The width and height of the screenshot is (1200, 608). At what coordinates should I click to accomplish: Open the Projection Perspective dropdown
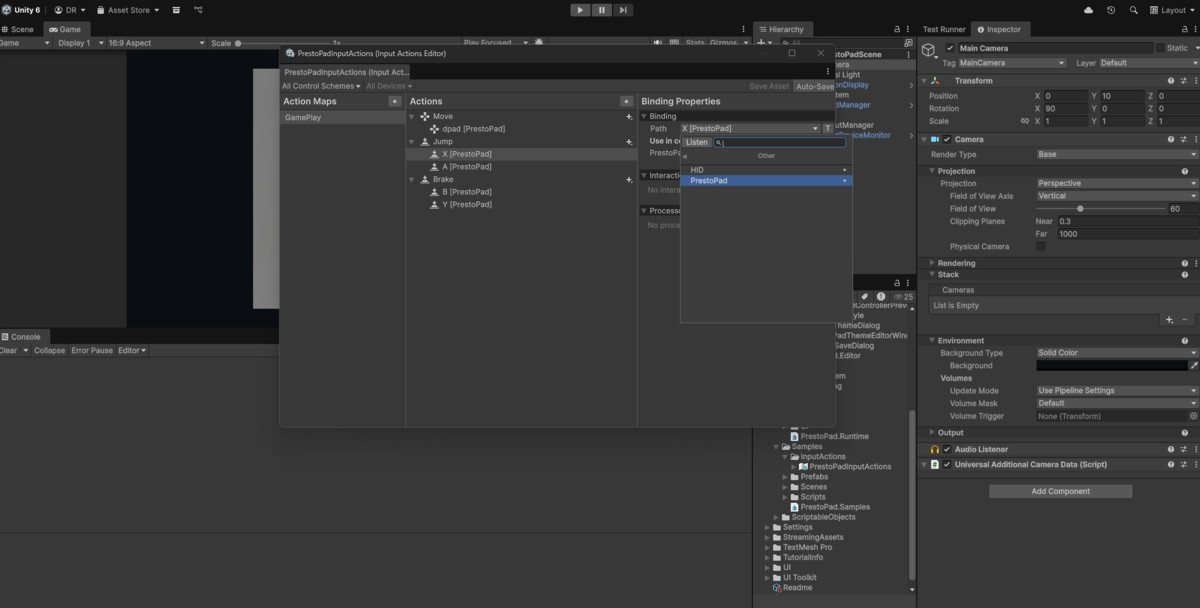coord(1116,183)
